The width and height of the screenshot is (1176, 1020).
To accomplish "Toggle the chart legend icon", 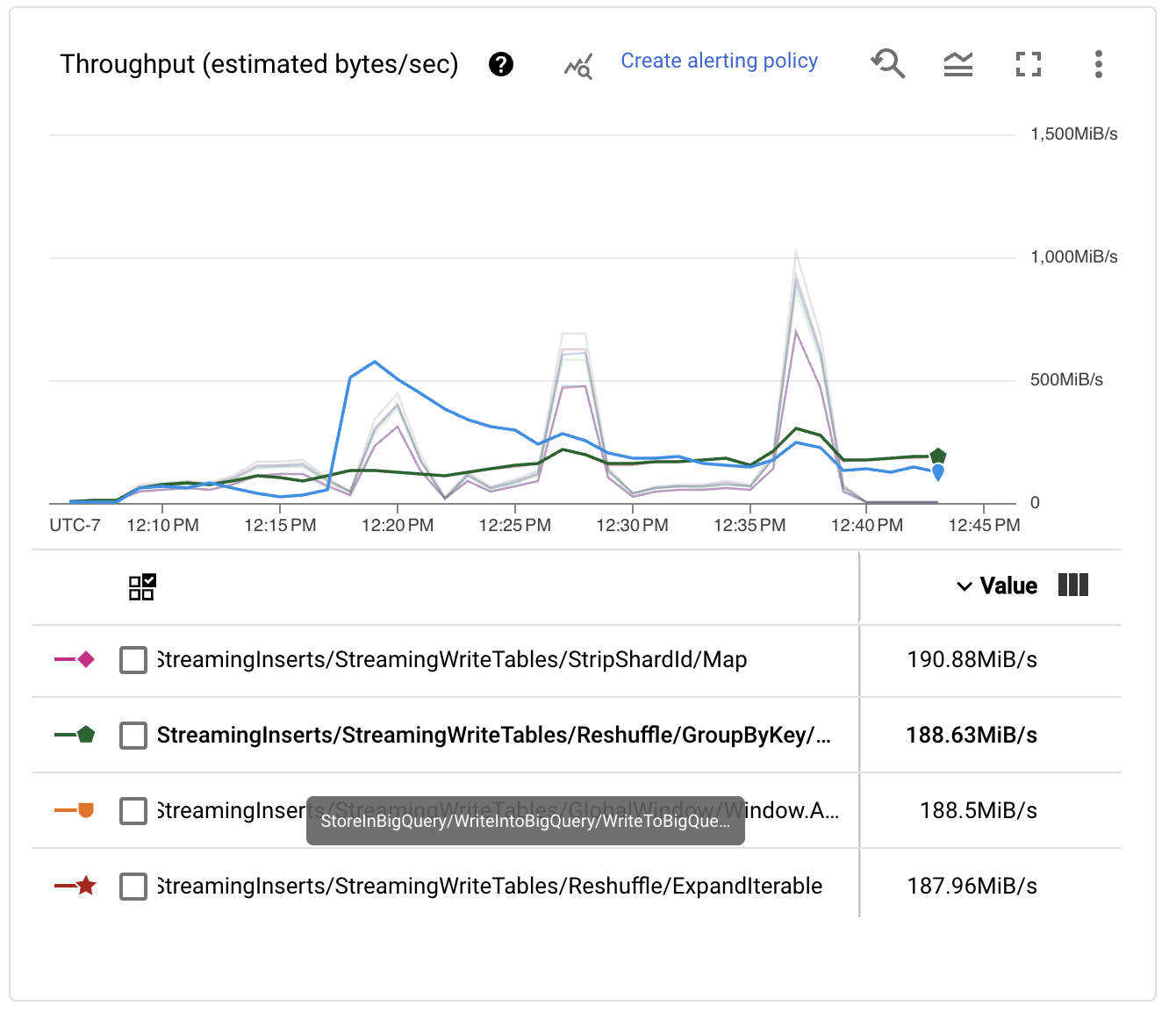I will click(957, 64).
